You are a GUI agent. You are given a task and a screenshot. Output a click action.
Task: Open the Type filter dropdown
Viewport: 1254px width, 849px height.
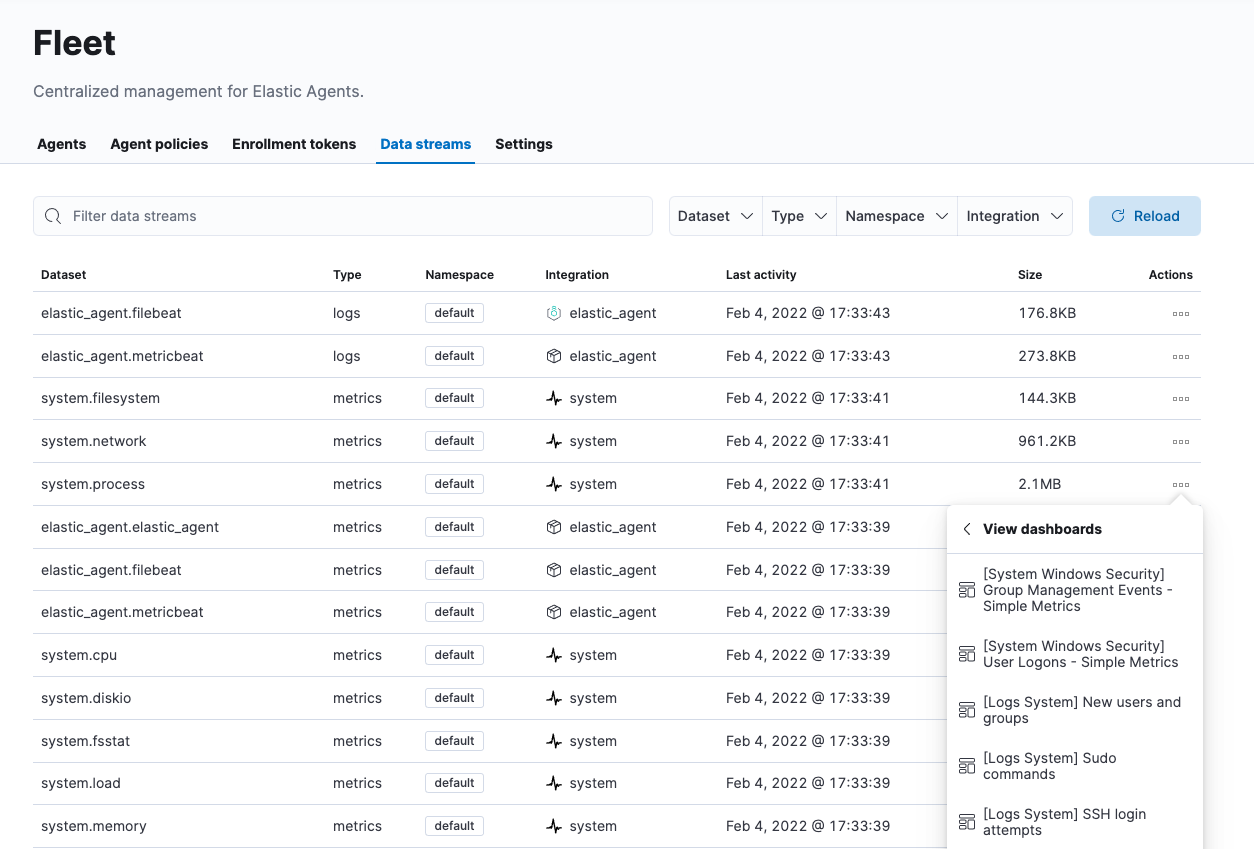pos(798,215)
